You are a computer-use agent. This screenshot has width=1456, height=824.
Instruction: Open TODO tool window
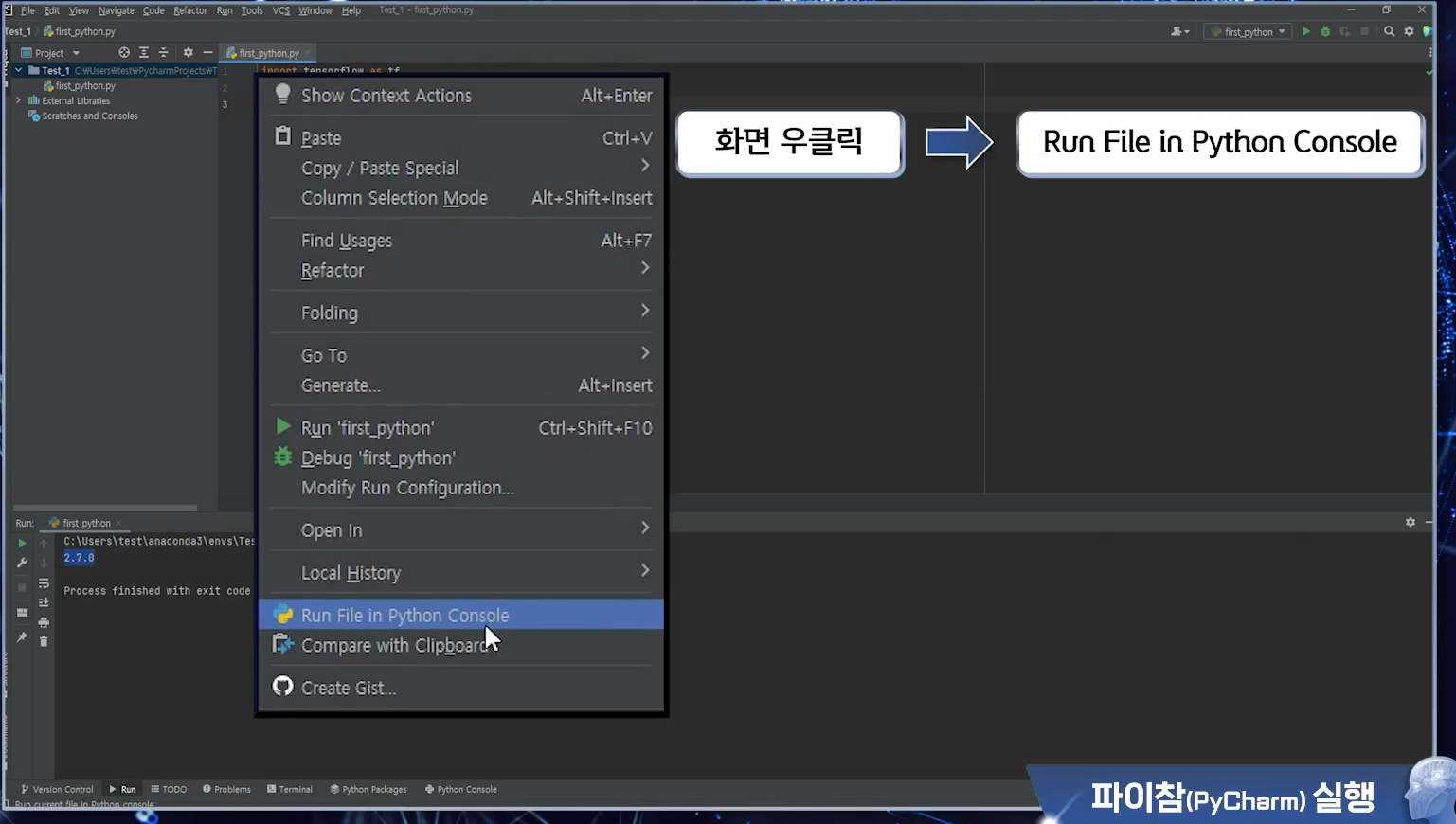point(169,789)
